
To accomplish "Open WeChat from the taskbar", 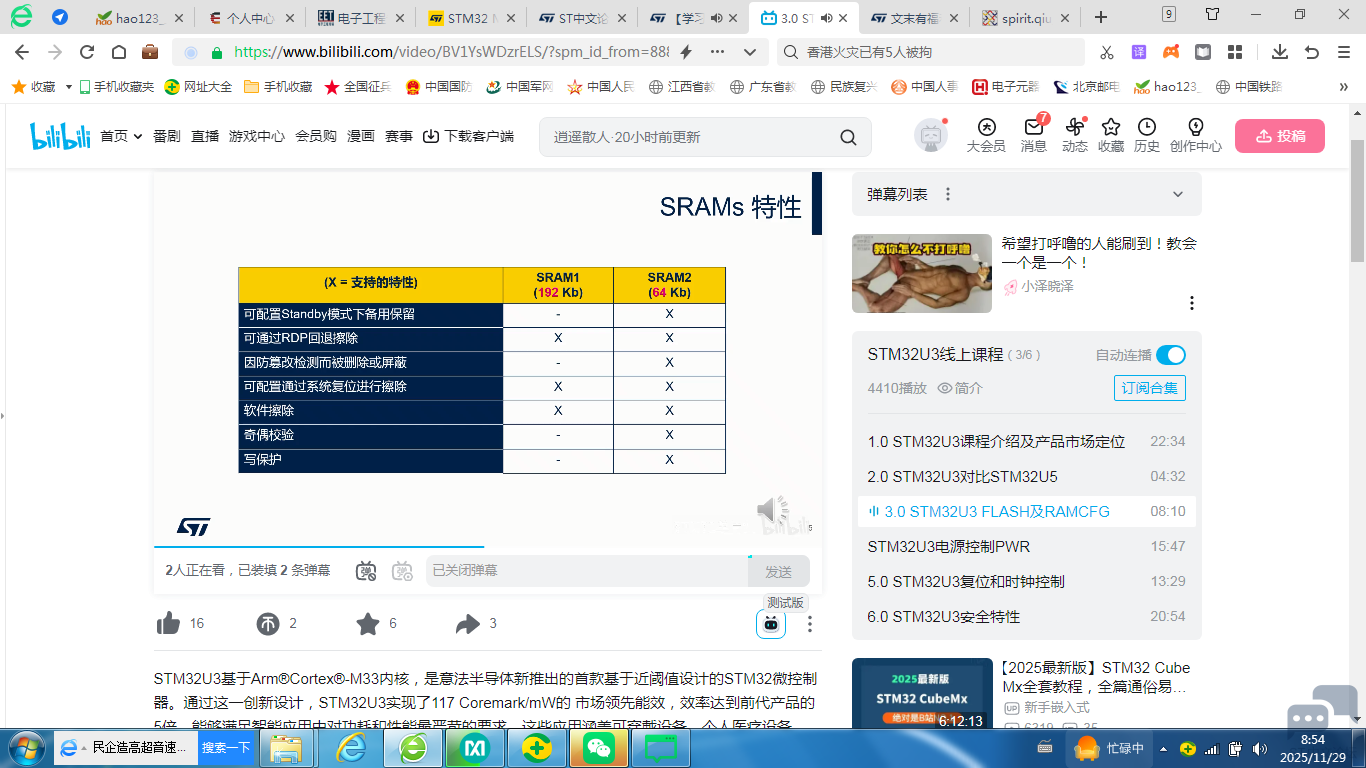I will [x=599, y=748].
